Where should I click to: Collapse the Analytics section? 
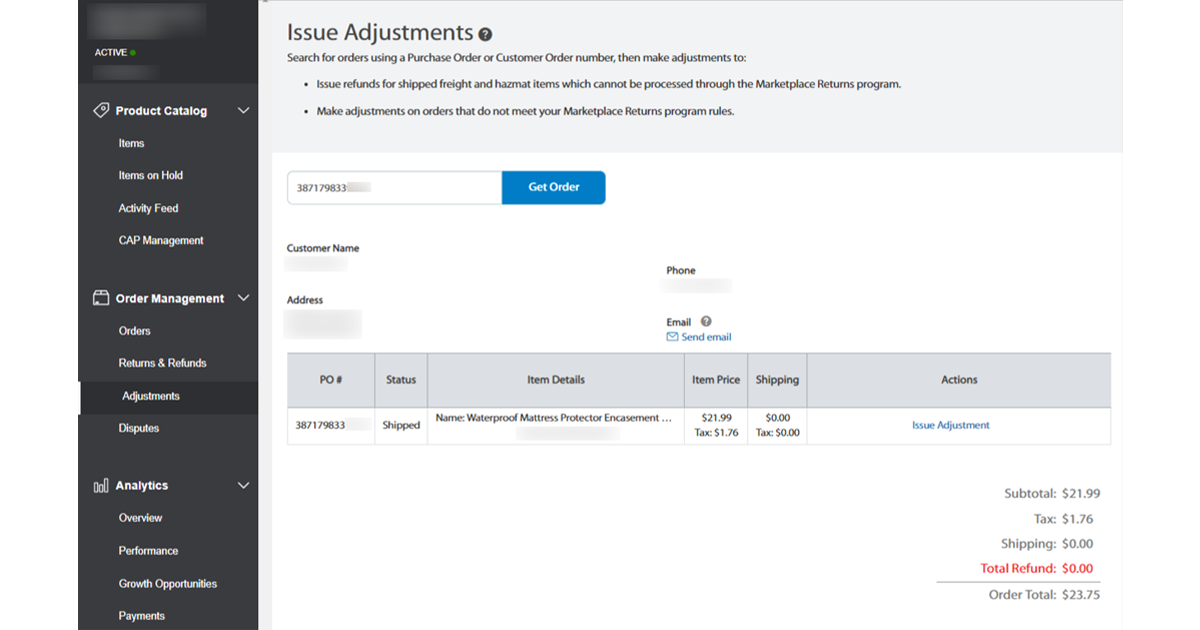point(243,485)
